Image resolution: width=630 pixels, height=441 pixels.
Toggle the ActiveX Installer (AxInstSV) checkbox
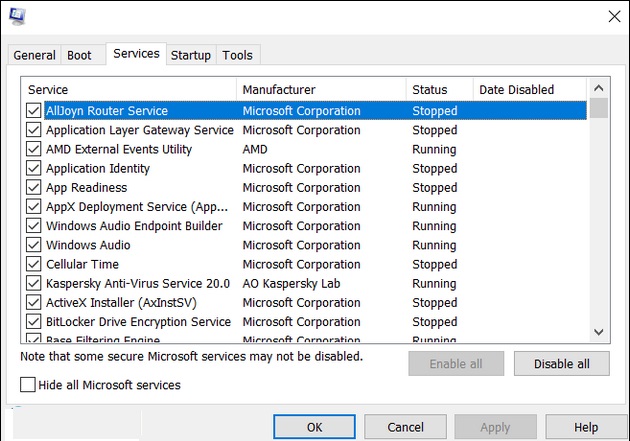pyautogui.click(x=33, y=302)
